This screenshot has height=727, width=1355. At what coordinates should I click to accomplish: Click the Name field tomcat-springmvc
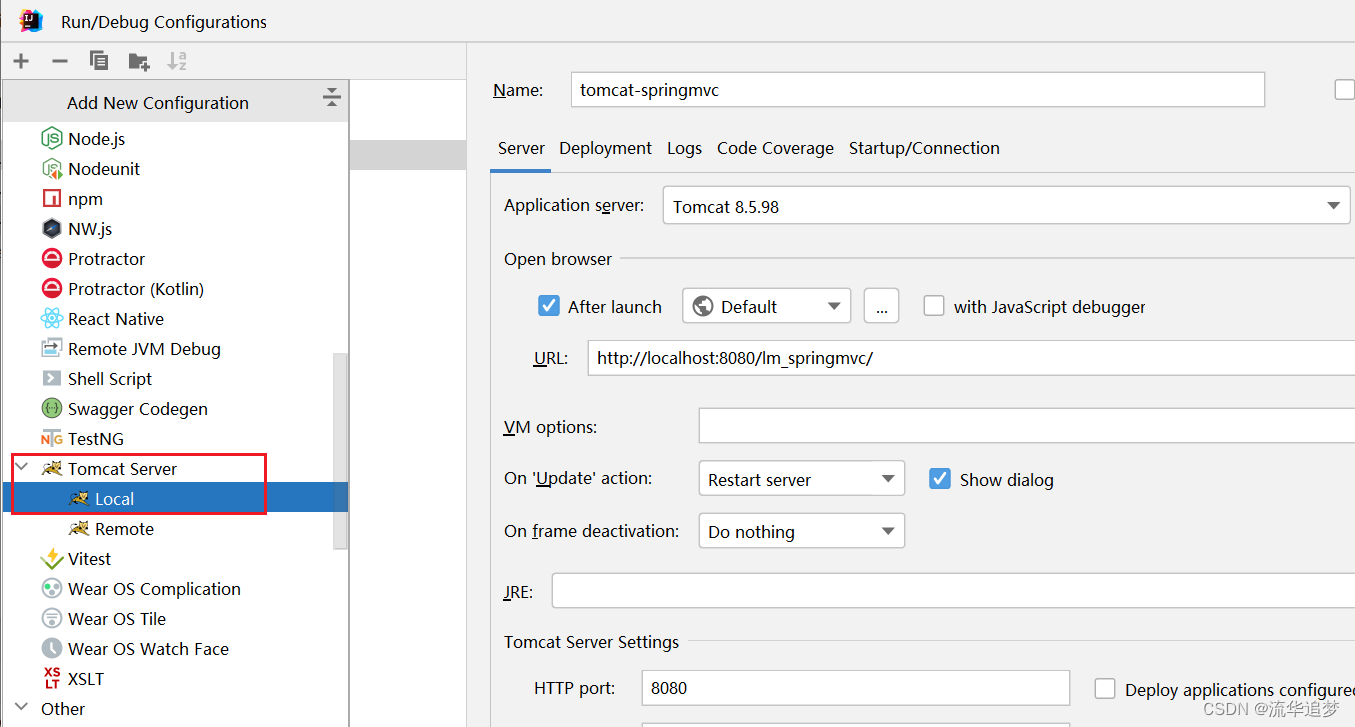917,90
